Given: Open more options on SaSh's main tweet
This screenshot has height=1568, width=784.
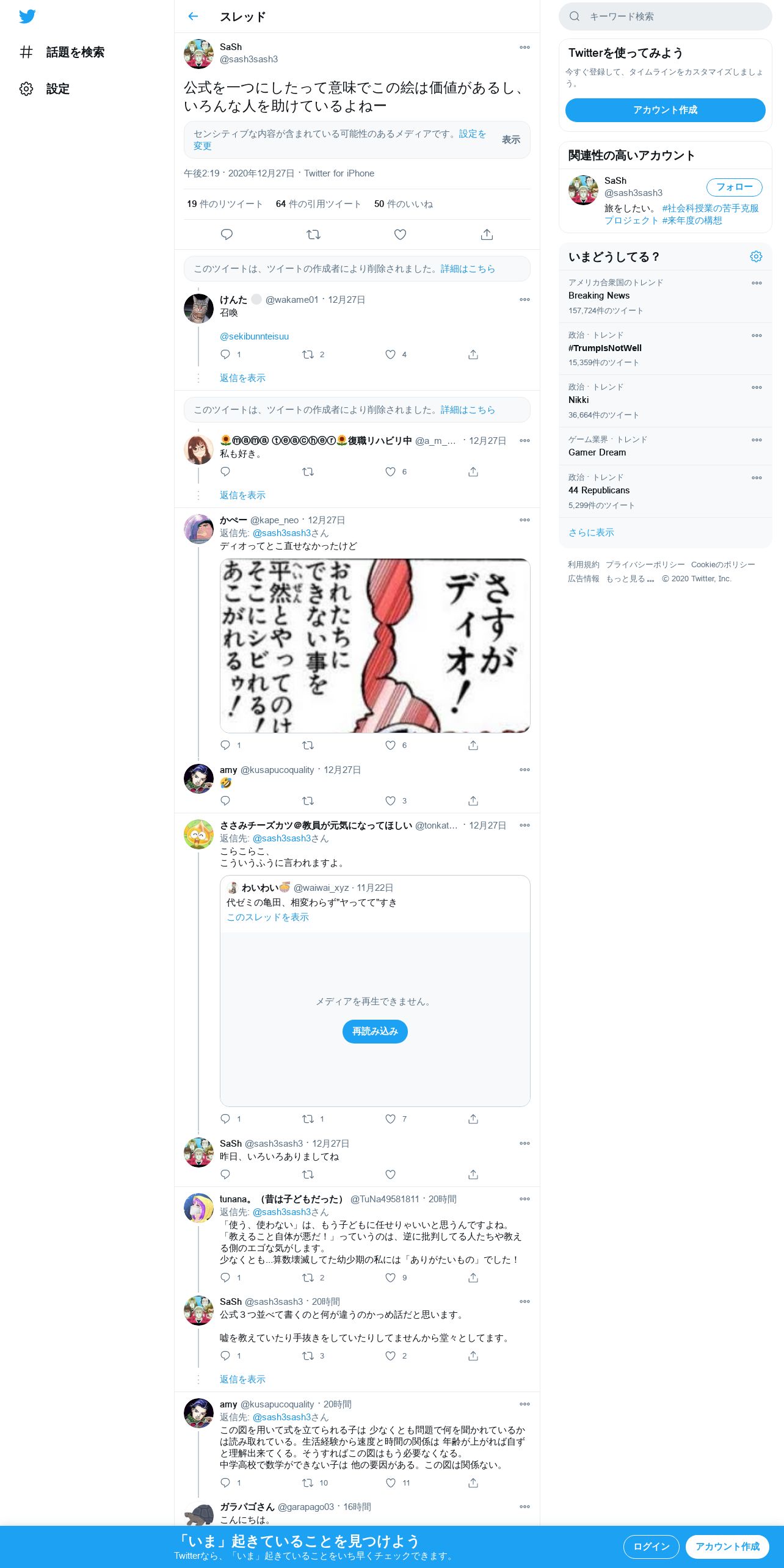Looking at the screenshot, I should pyautogui.click(x=524, y=48).
